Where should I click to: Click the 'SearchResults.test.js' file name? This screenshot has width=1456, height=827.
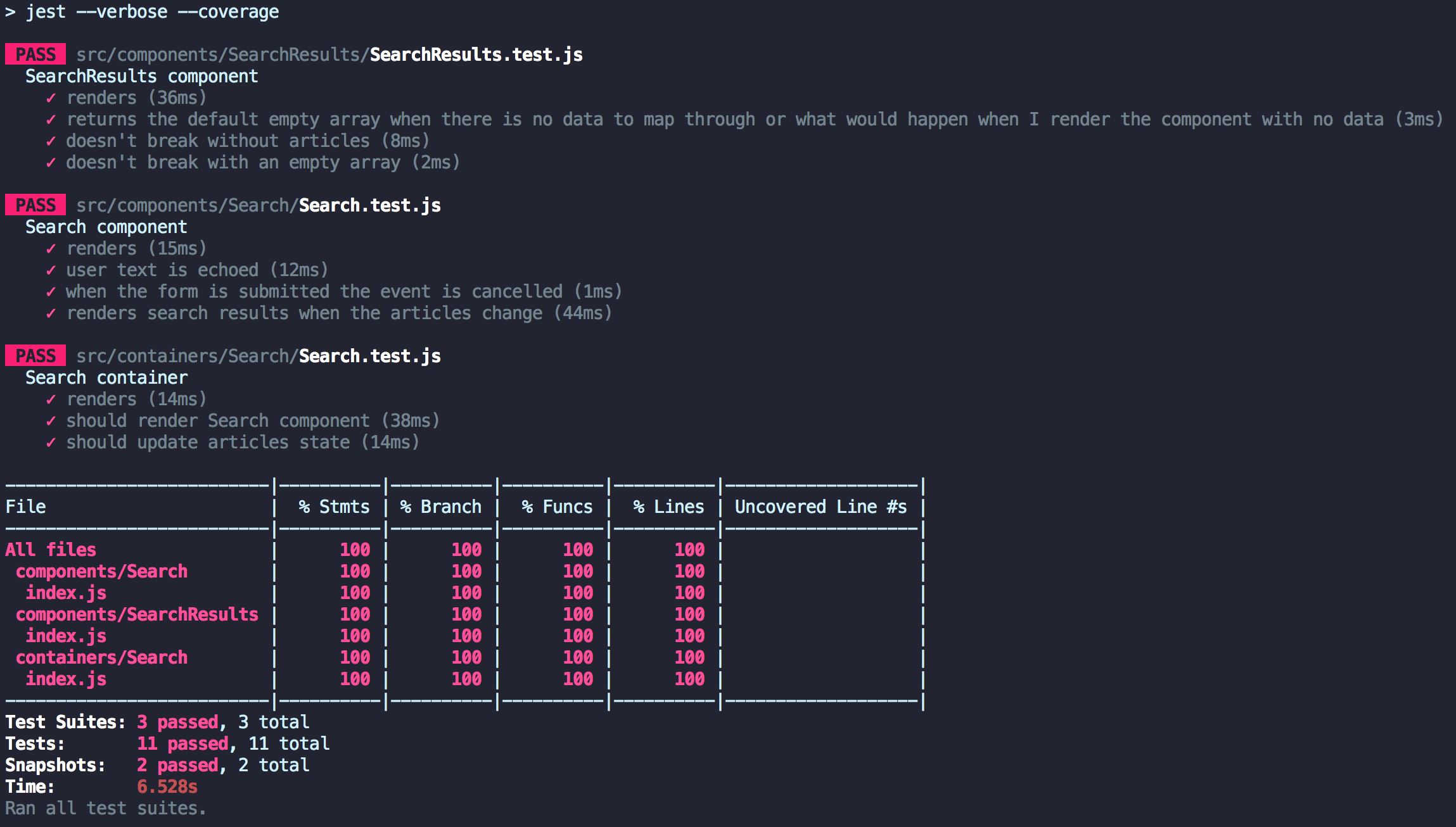[x=476, y=54]
